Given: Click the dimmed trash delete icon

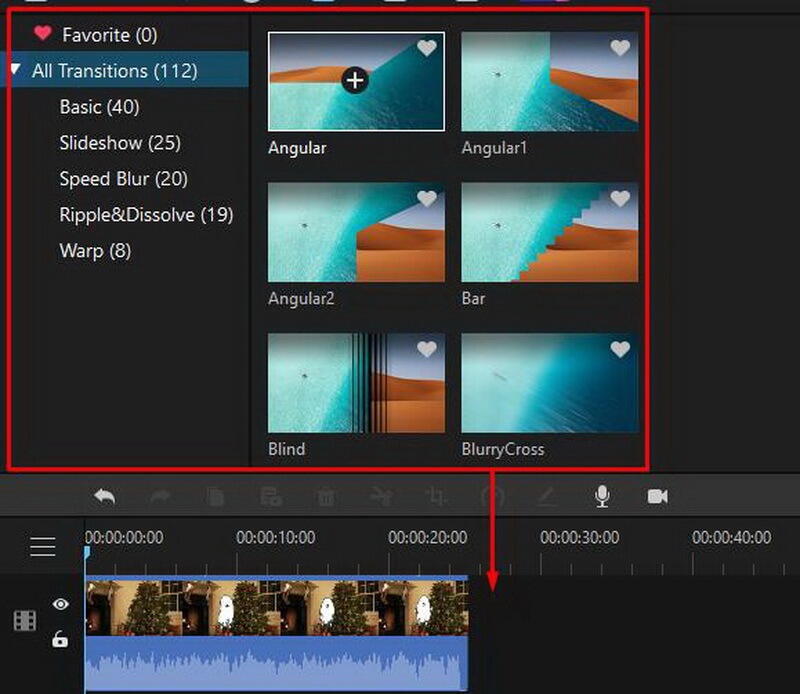Looking at the screenshot, I should [326, 497].
